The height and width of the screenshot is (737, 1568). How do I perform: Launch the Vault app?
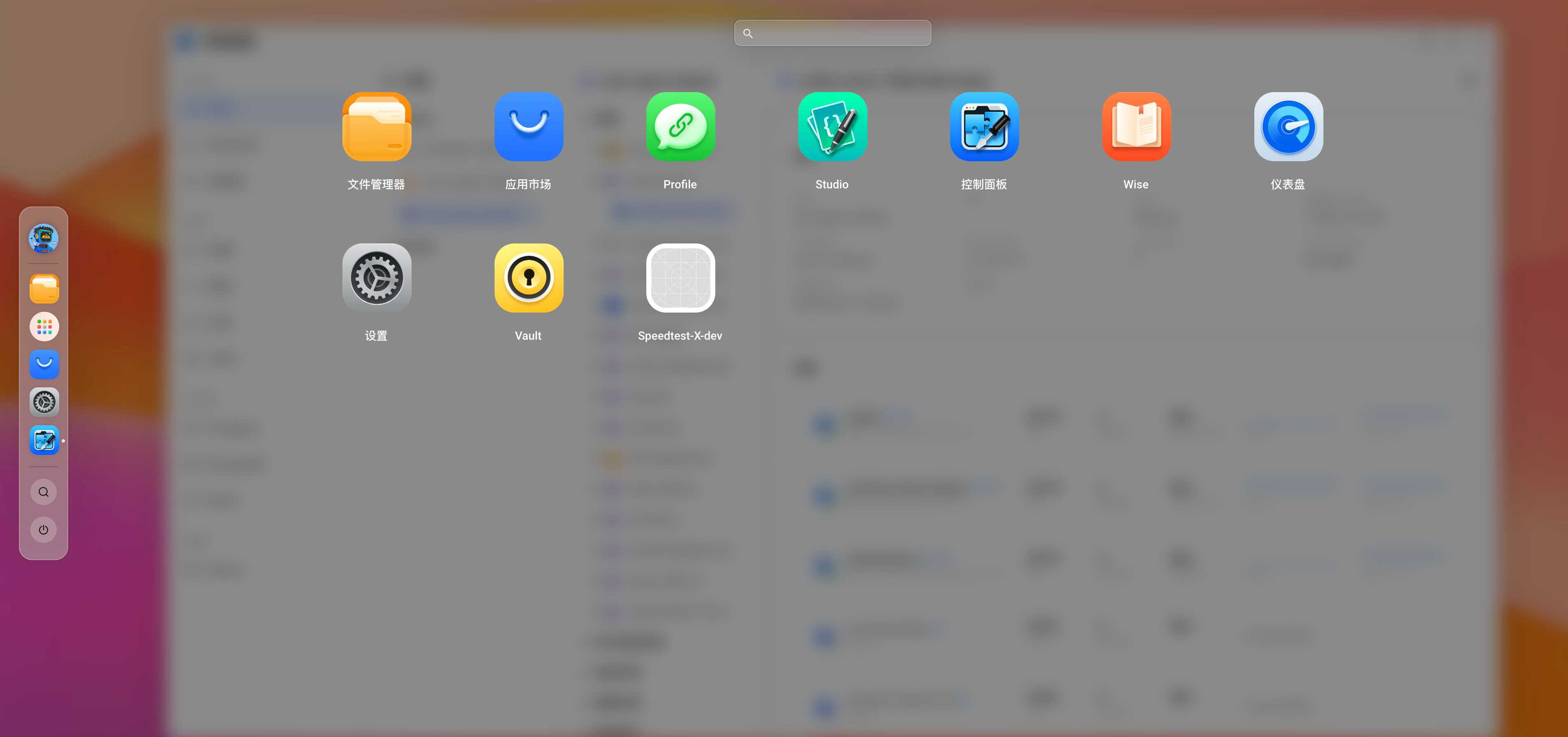click(x=528, y=278)
